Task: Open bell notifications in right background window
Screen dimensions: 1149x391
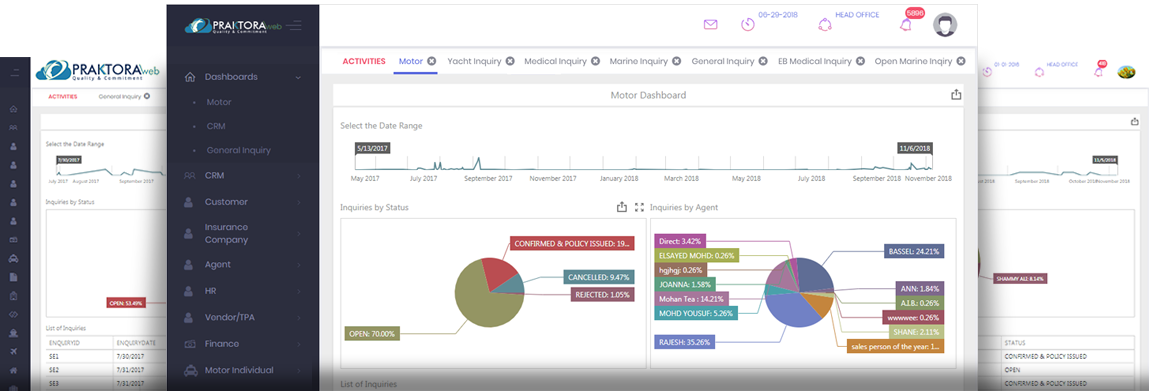Action: (x=1098, y=72)
